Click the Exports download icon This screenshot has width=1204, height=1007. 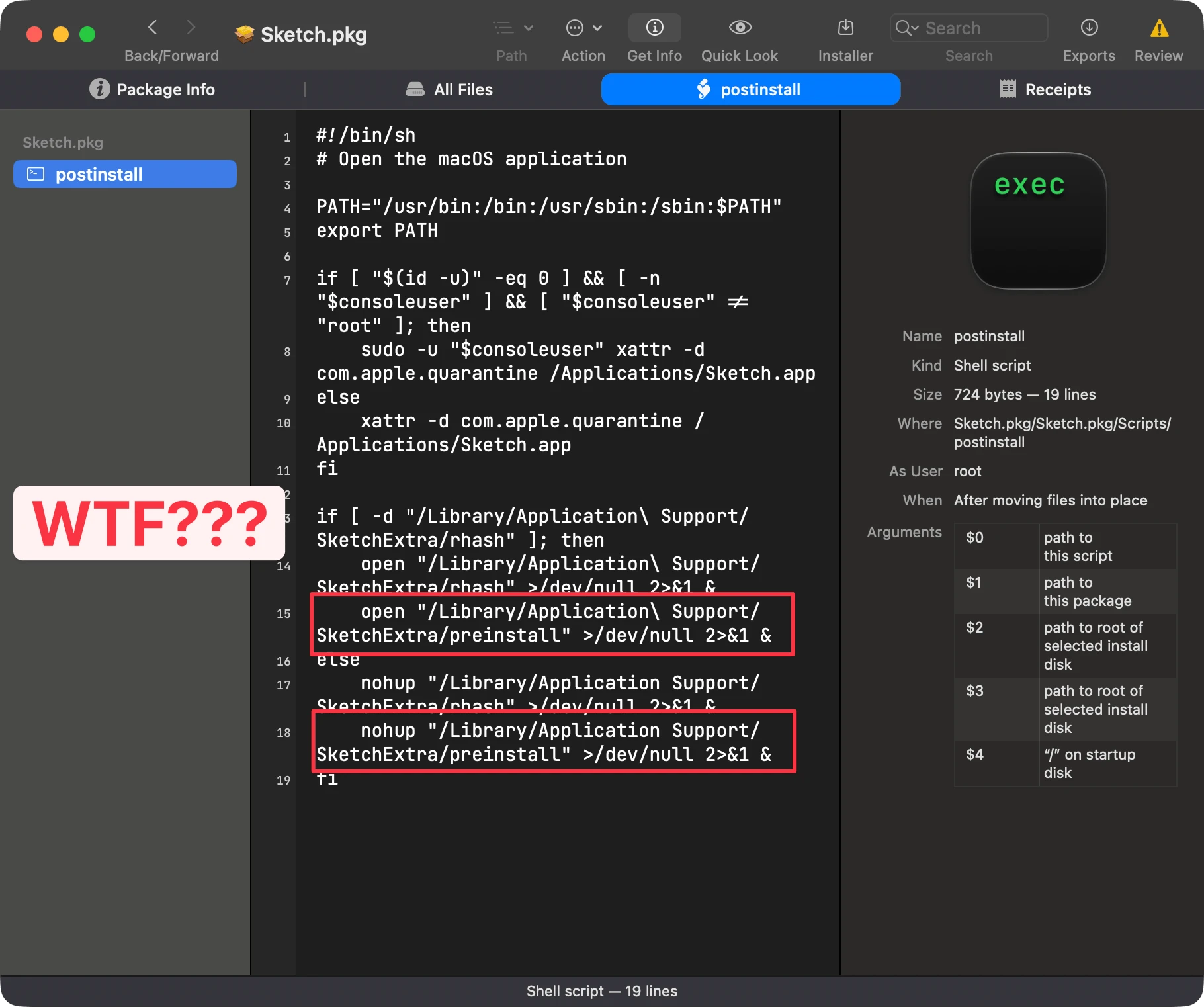[1089, 27]
